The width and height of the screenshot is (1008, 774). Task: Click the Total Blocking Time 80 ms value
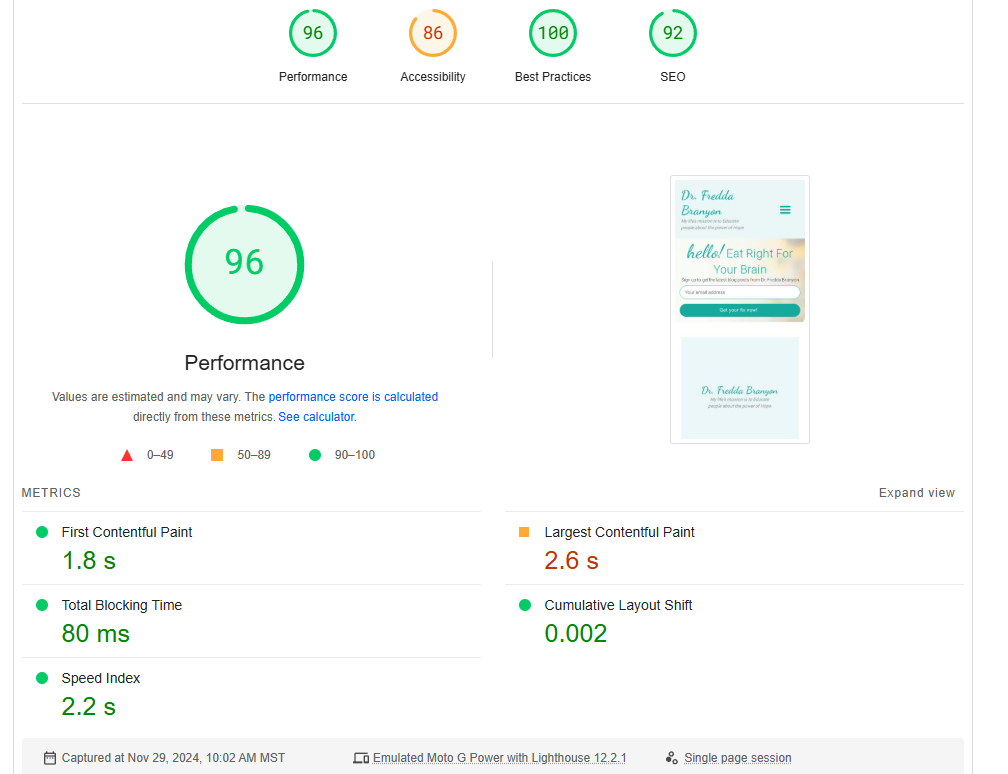pyautogui.click(x=96, y=634)
